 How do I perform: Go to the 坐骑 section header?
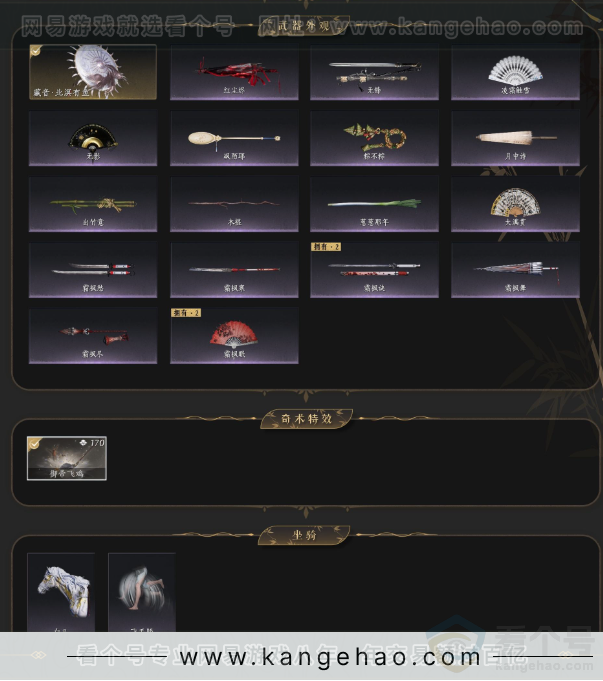coord(304,535)
